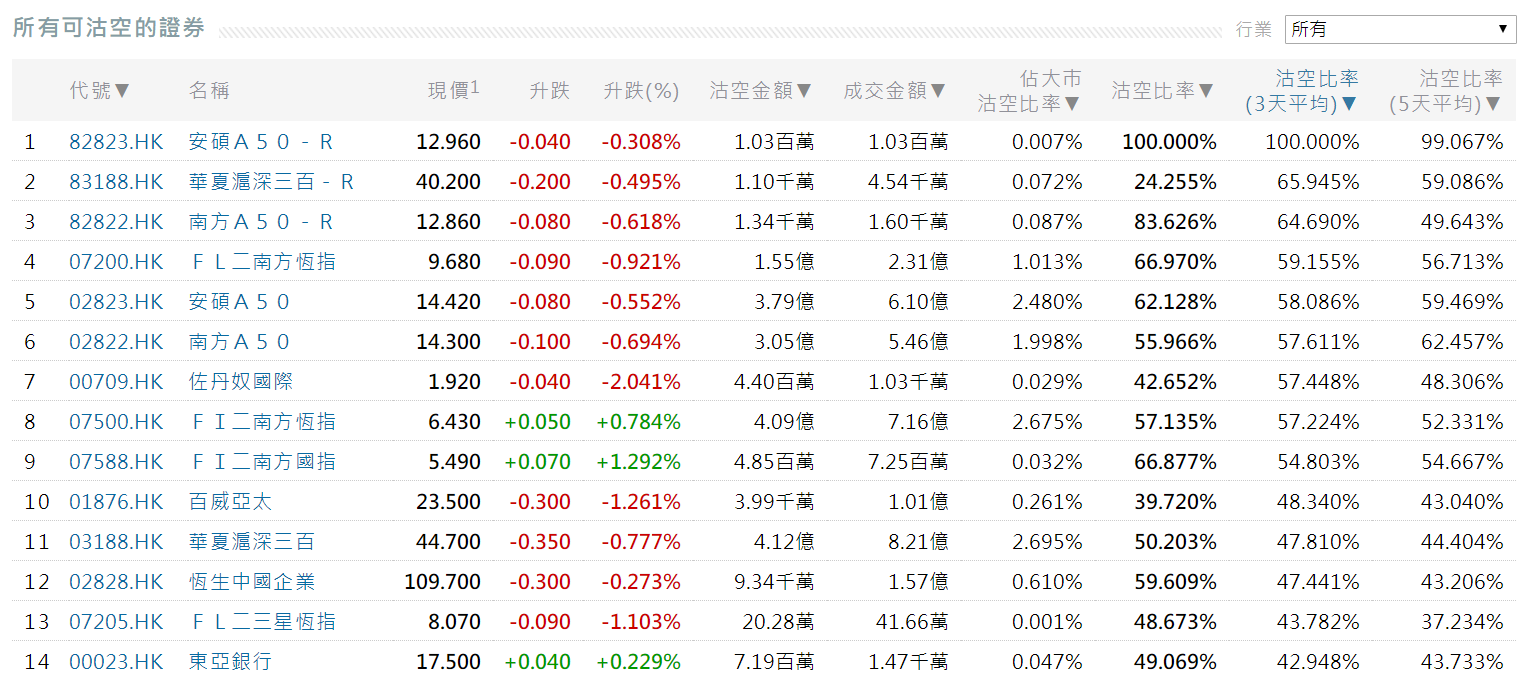Viewport: 1526px width, 680px height.
Task: Open stock code 82823.HK link
Action: coord(116,142)
